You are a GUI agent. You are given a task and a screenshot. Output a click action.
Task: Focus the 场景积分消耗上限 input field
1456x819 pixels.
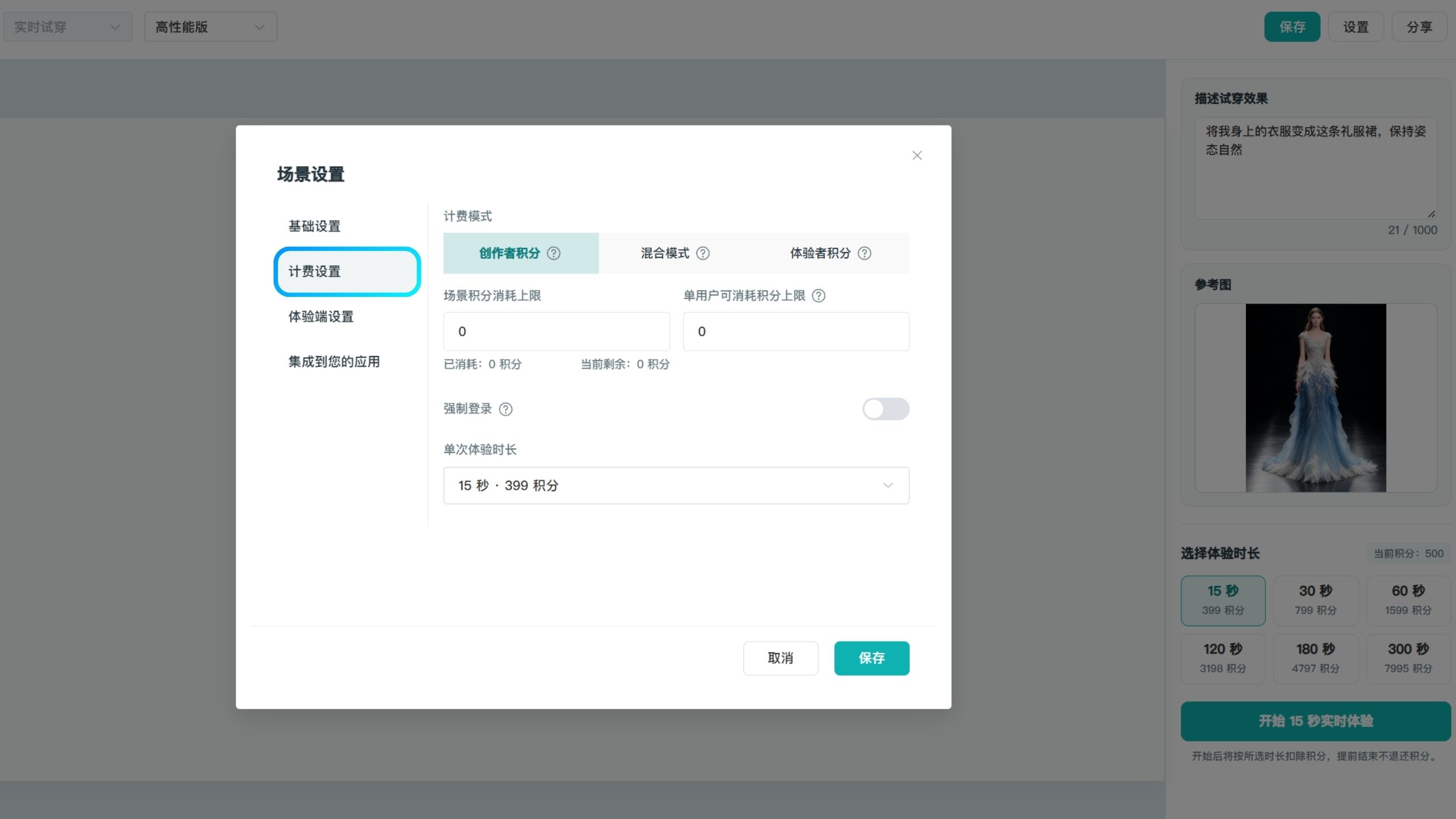tap(556, 332)
